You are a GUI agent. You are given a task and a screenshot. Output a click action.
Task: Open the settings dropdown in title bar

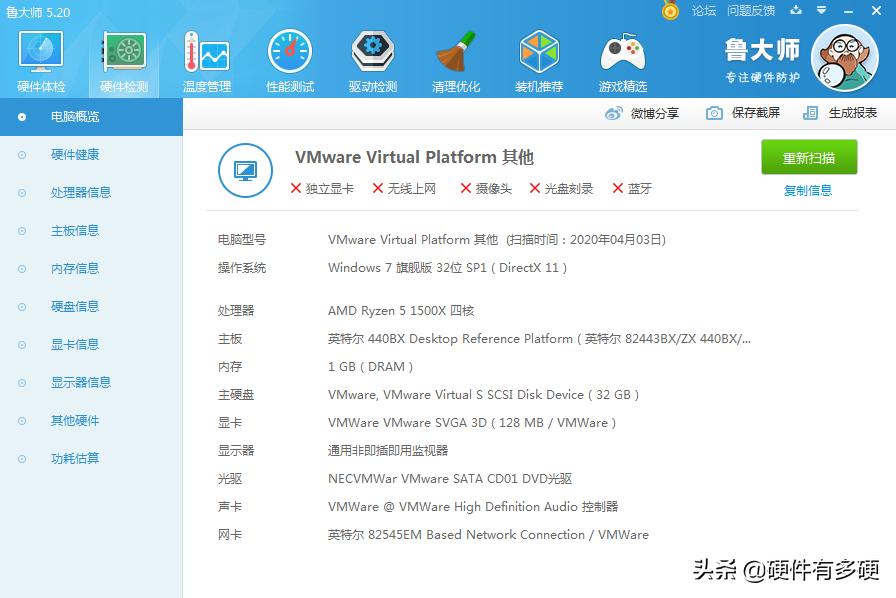(822, 12)
